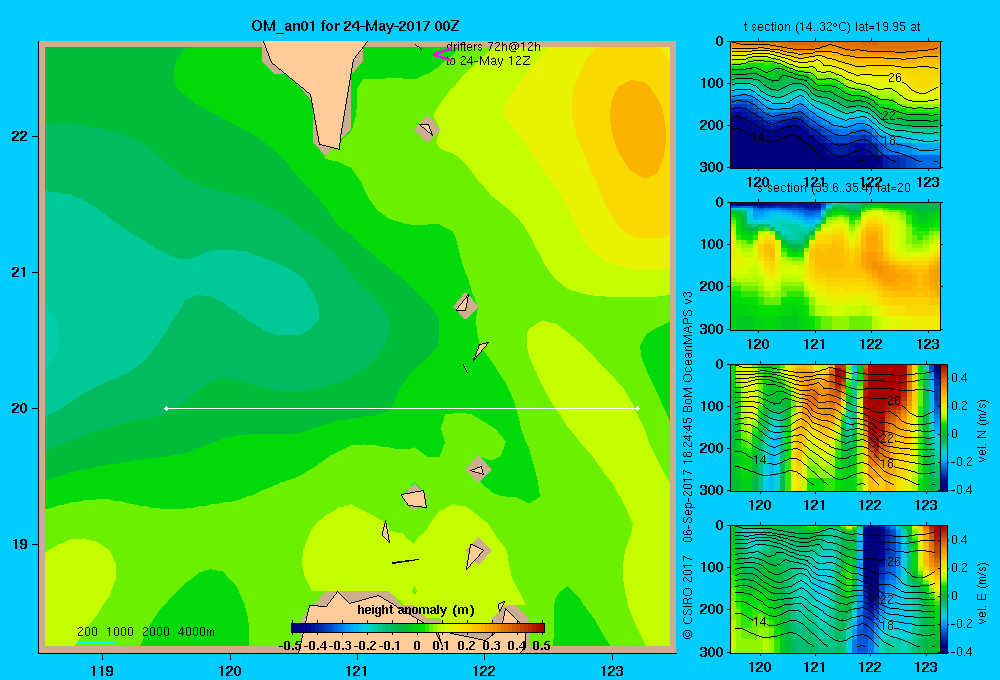
Task: Click latitude label '21' on main map axis
Action: [x=19, y=272]
